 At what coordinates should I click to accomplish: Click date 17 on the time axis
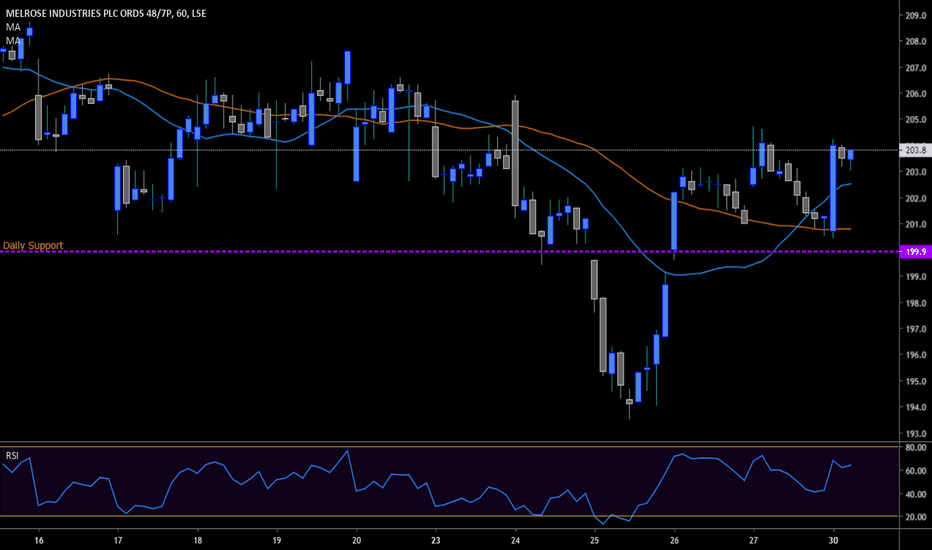118,540
